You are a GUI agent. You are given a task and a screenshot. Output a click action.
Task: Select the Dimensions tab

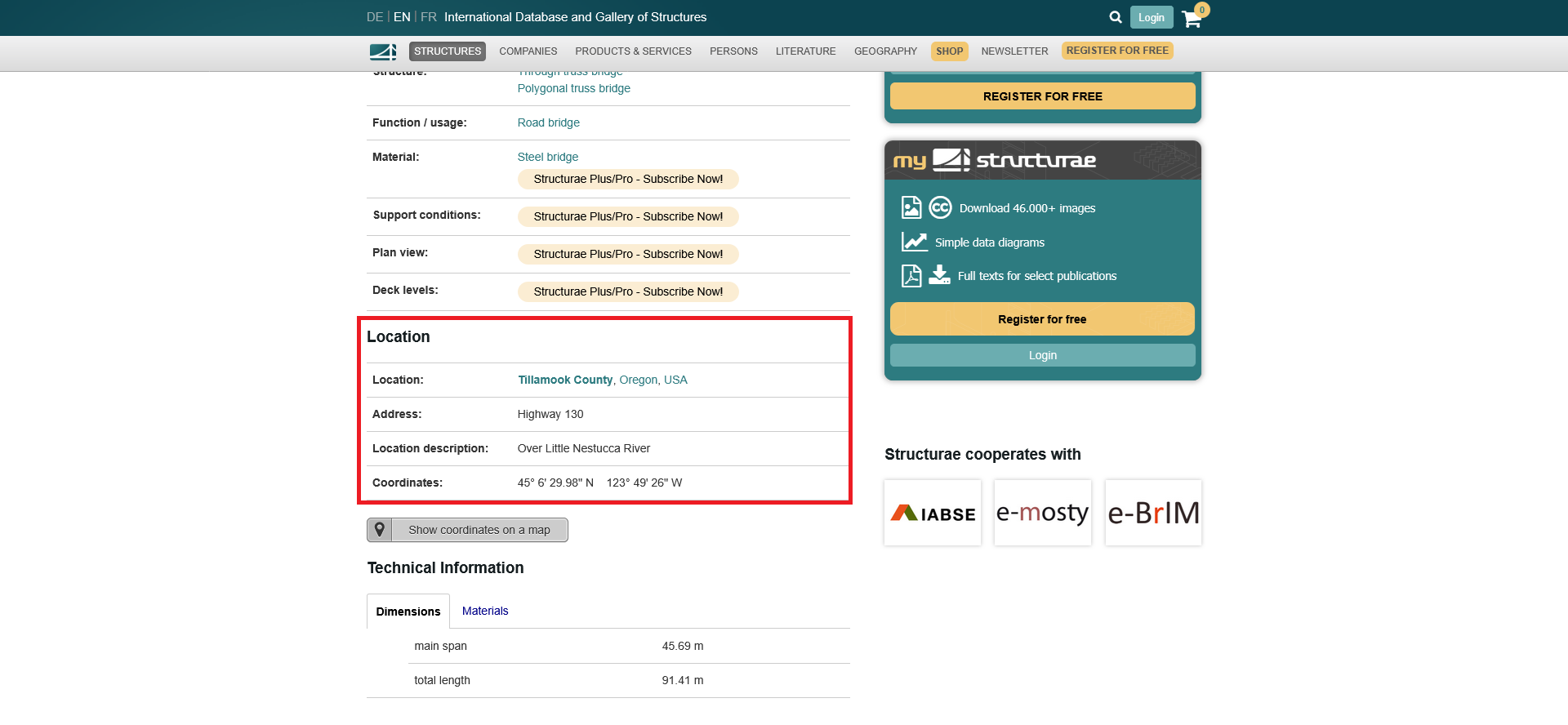point(408,612)
